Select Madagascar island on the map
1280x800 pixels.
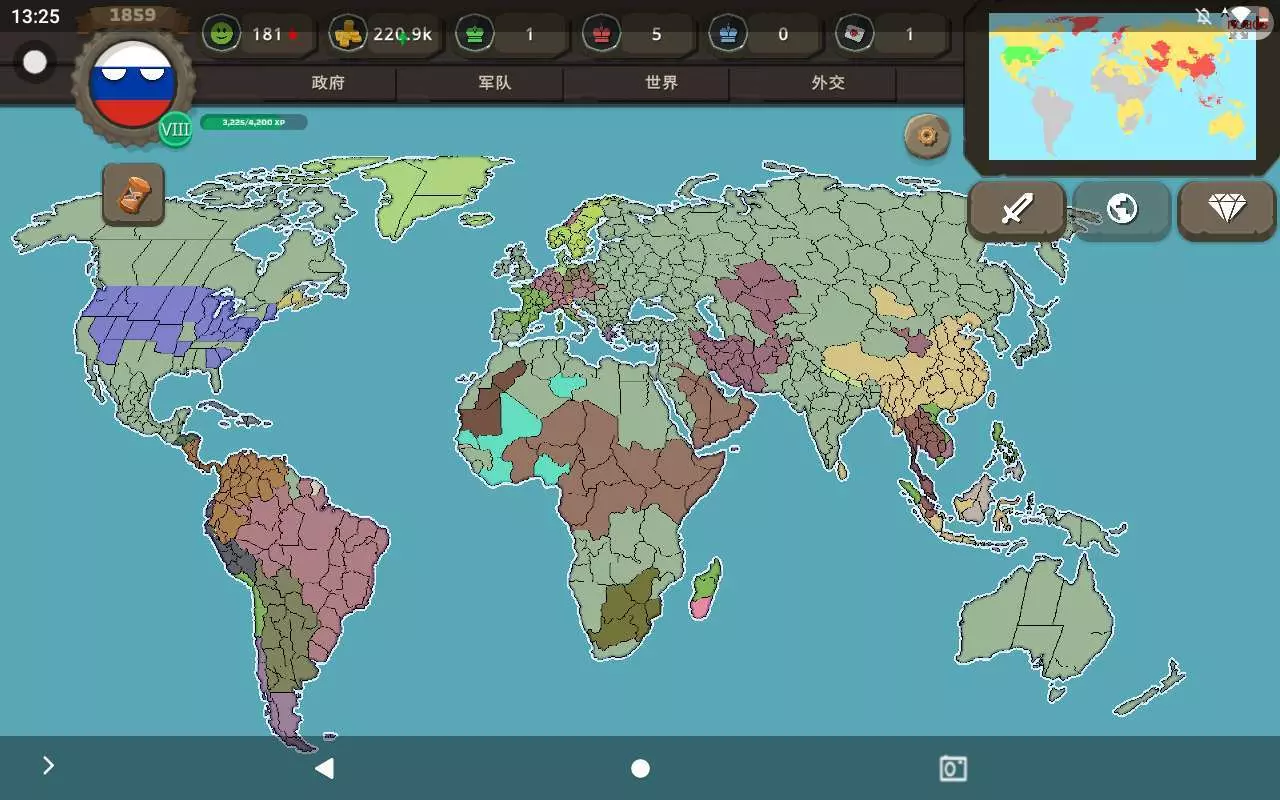point(705,590)
